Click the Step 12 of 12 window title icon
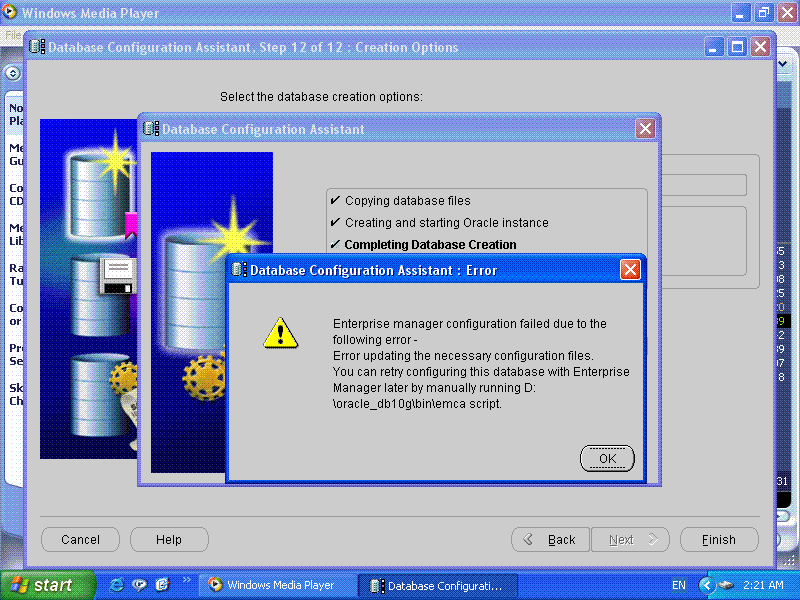Viewport: 800px width, 600px height. point(37,47)
